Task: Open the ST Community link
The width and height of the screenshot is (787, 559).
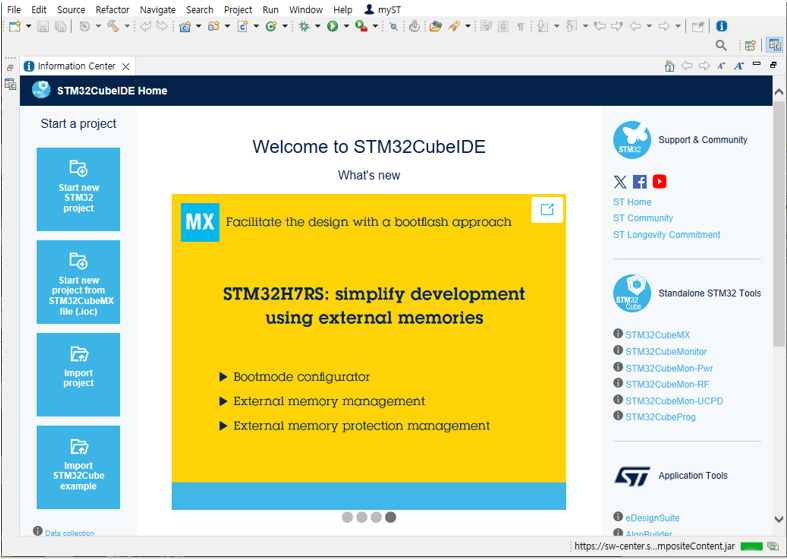Action: click(643, 218)
